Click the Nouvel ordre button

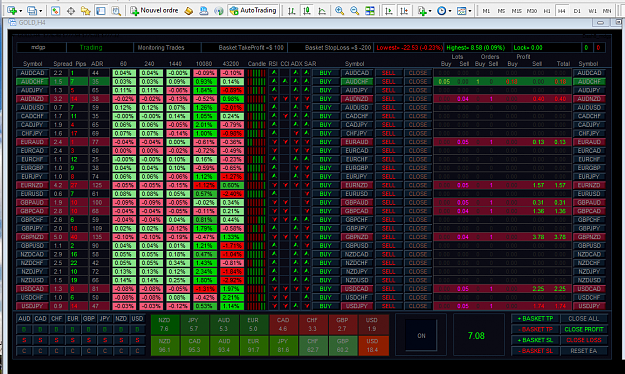point(154,10)
